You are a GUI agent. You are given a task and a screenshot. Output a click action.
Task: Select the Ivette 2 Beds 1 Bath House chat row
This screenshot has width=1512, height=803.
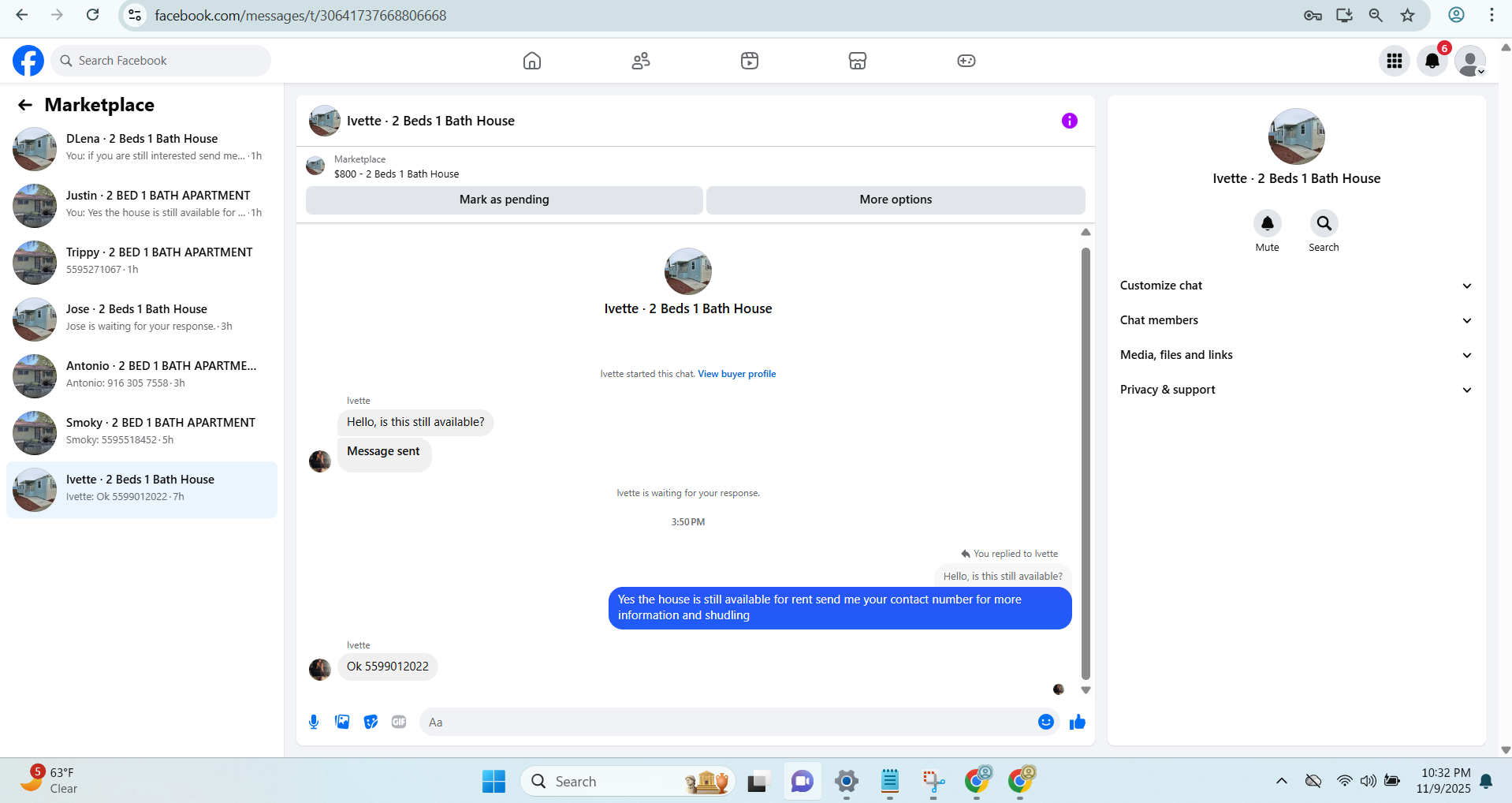[x=142, y=490]
